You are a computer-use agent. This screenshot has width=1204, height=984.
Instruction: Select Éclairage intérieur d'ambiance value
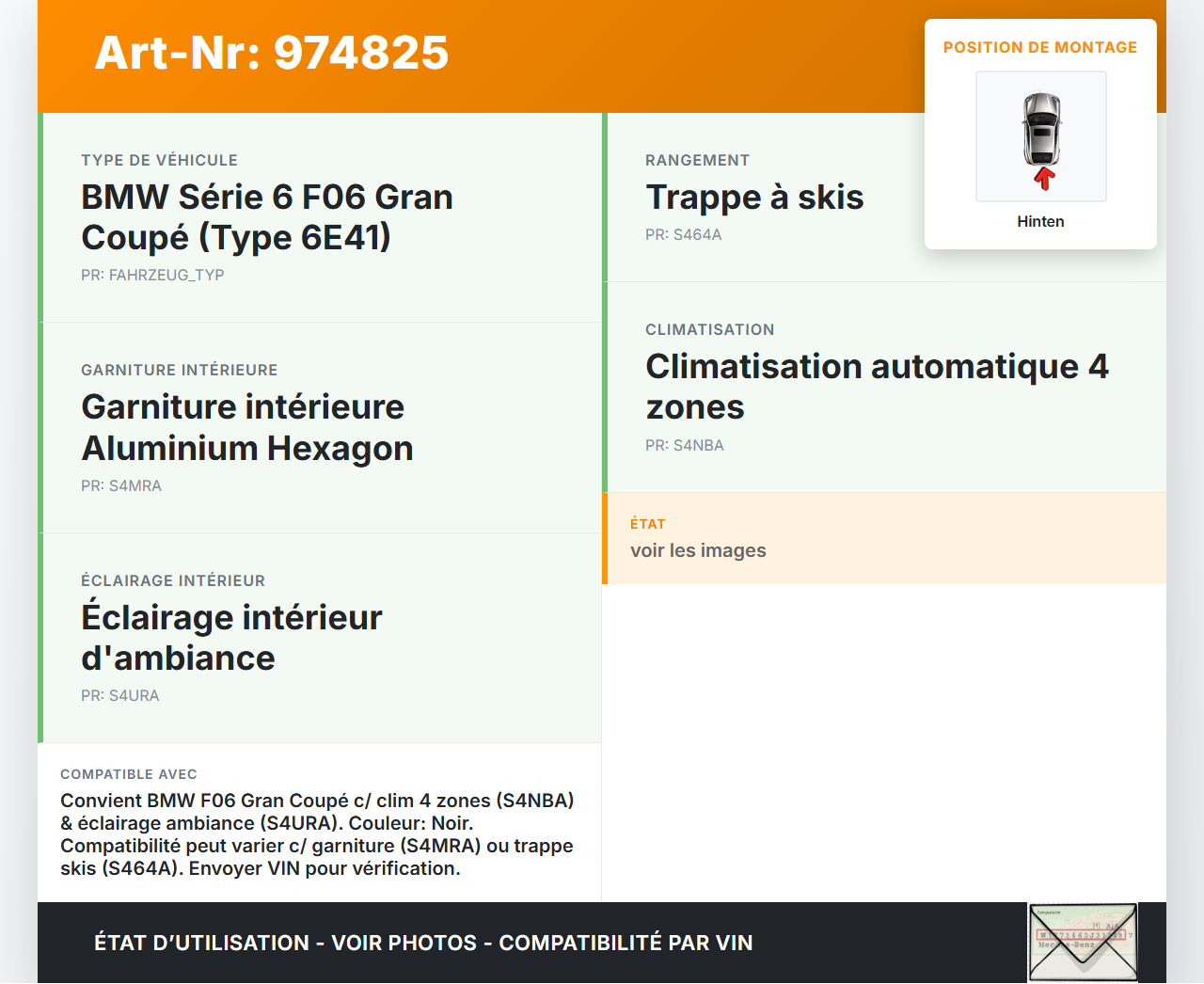click(x=231, y=638)
